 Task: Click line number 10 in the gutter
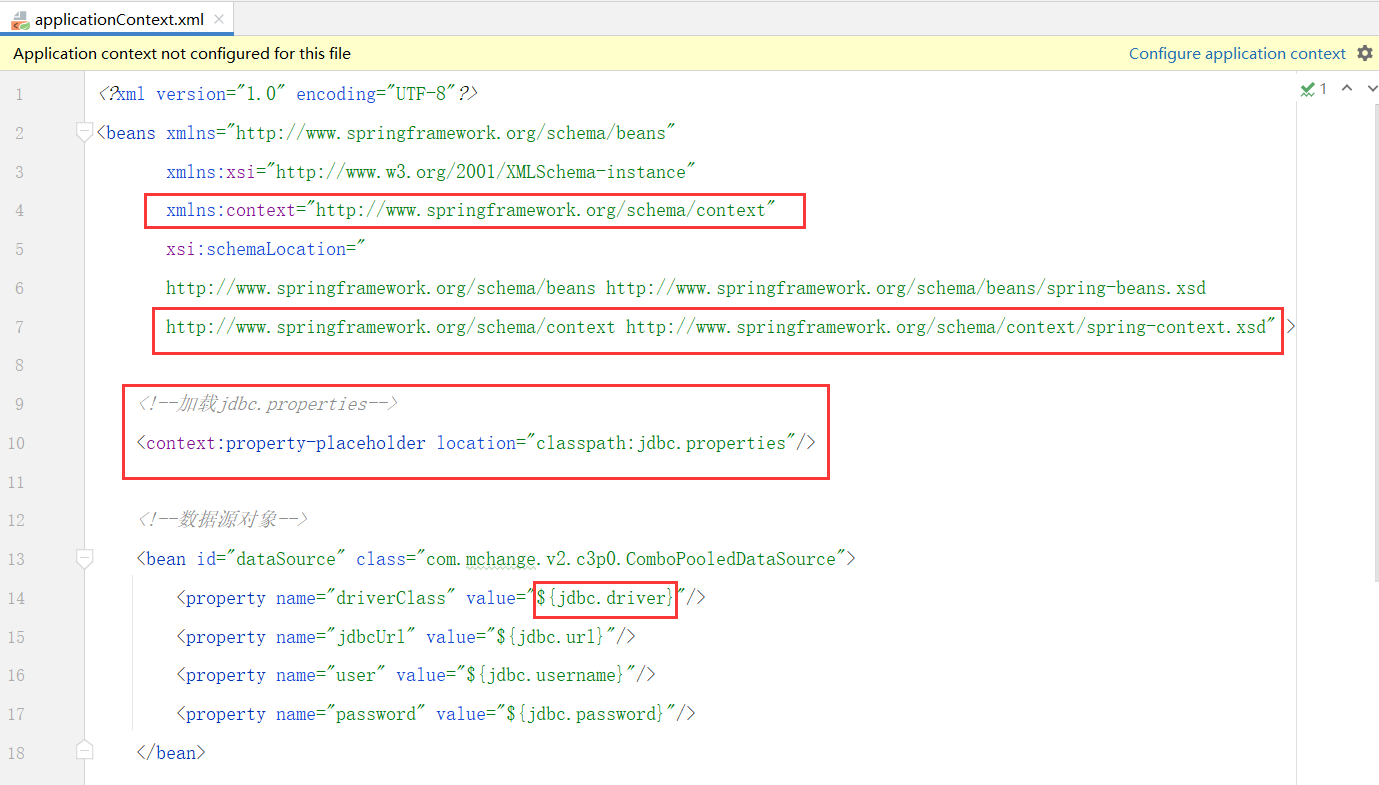pyautogui.click(x=16, y=443)
